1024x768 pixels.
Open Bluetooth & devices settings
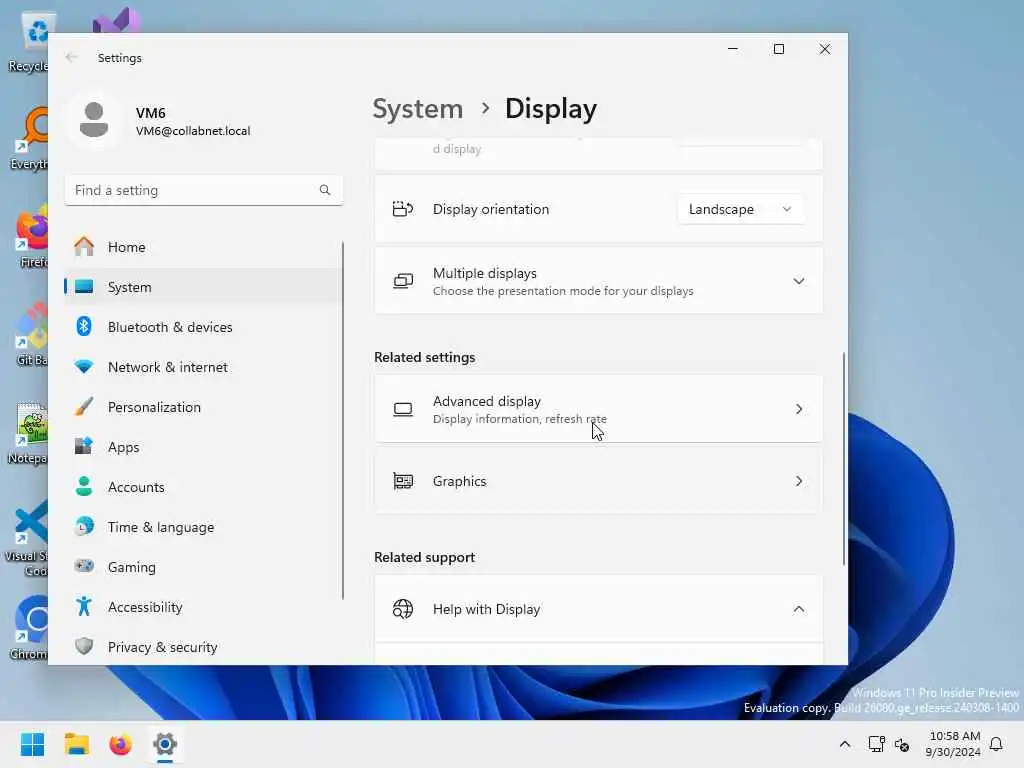[x=202, y=327]
